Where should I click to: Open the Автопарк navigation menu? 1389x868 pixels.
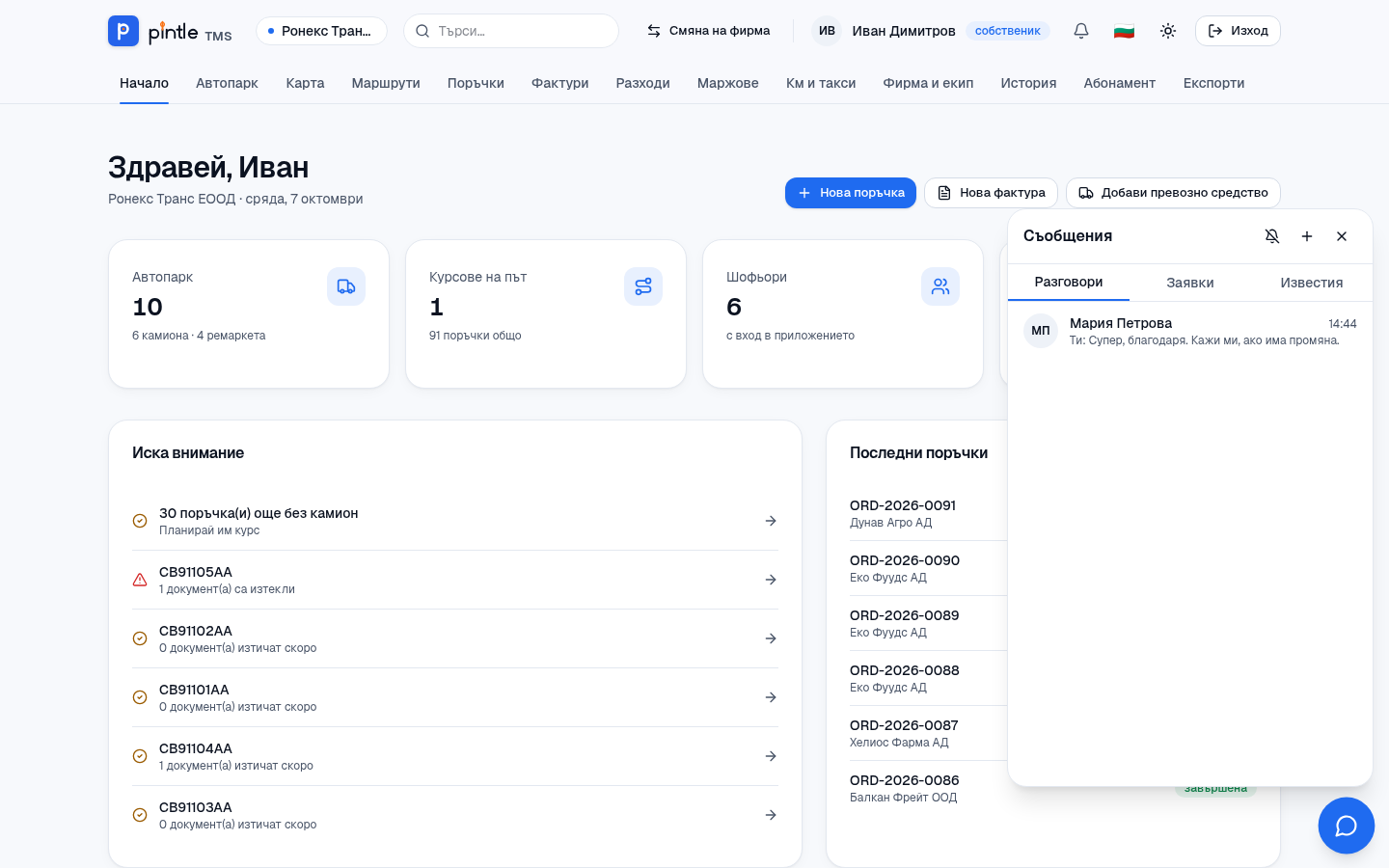click(x=227, y=83)
